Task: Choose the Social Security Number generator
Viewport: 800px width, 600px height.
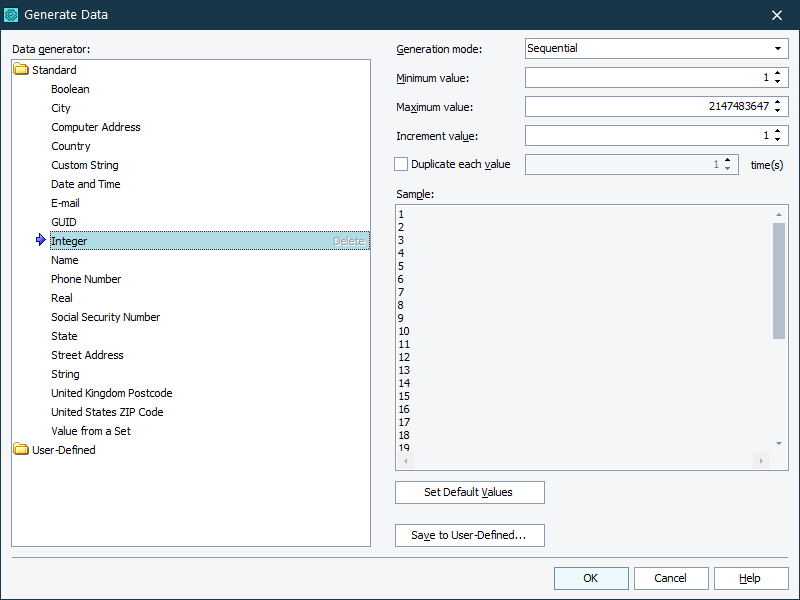Action: (105, 317)
